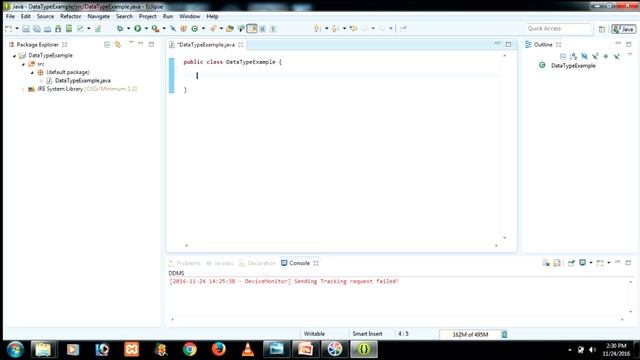Click the New Java Class icon

click(x=195, y=29)
